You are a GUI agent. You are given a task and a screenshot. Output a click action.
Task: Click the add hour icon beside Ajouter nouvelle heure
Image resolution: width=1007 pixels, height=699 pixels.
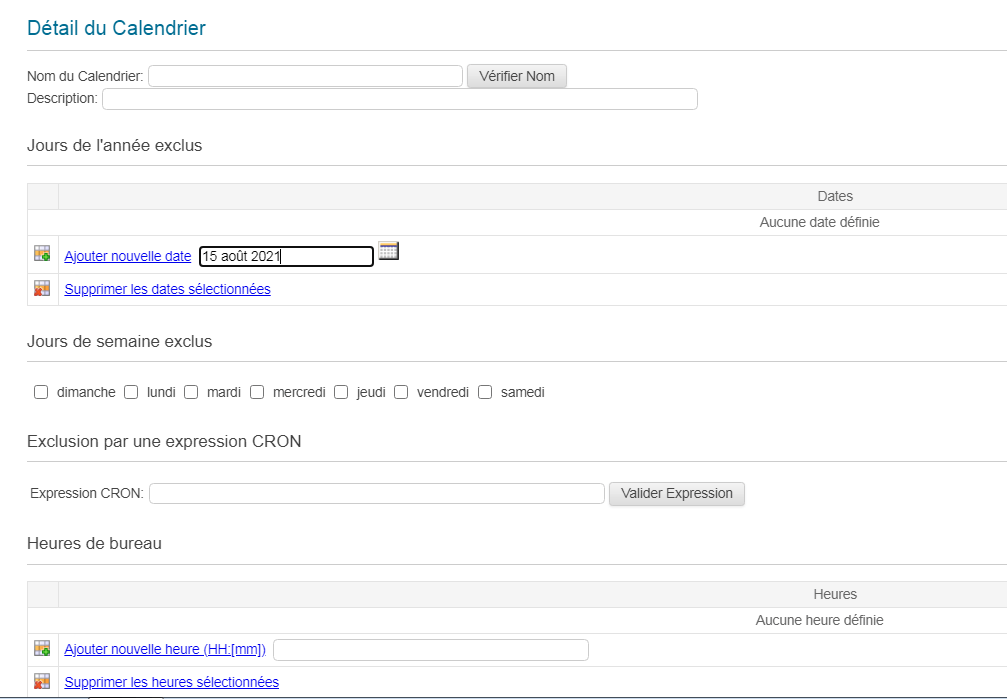(x=42, y=649)
